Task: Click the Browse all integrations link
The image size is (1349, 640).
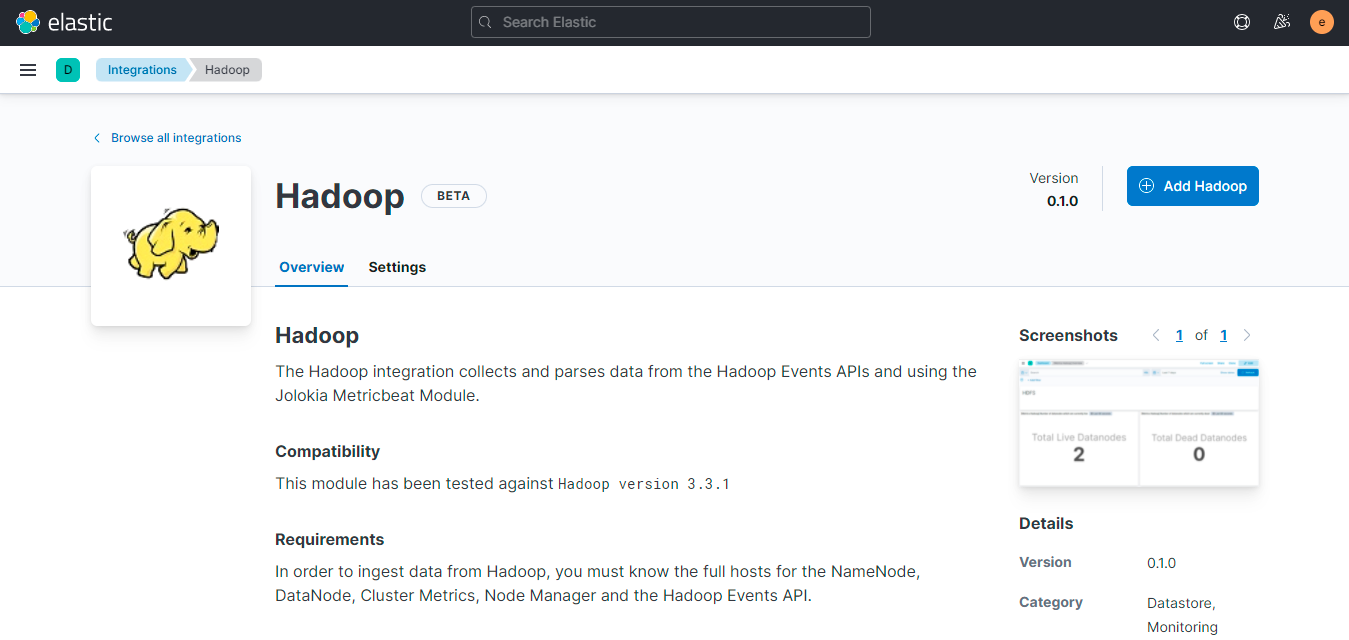Action: pyautogui.click(x=176, y=137)
